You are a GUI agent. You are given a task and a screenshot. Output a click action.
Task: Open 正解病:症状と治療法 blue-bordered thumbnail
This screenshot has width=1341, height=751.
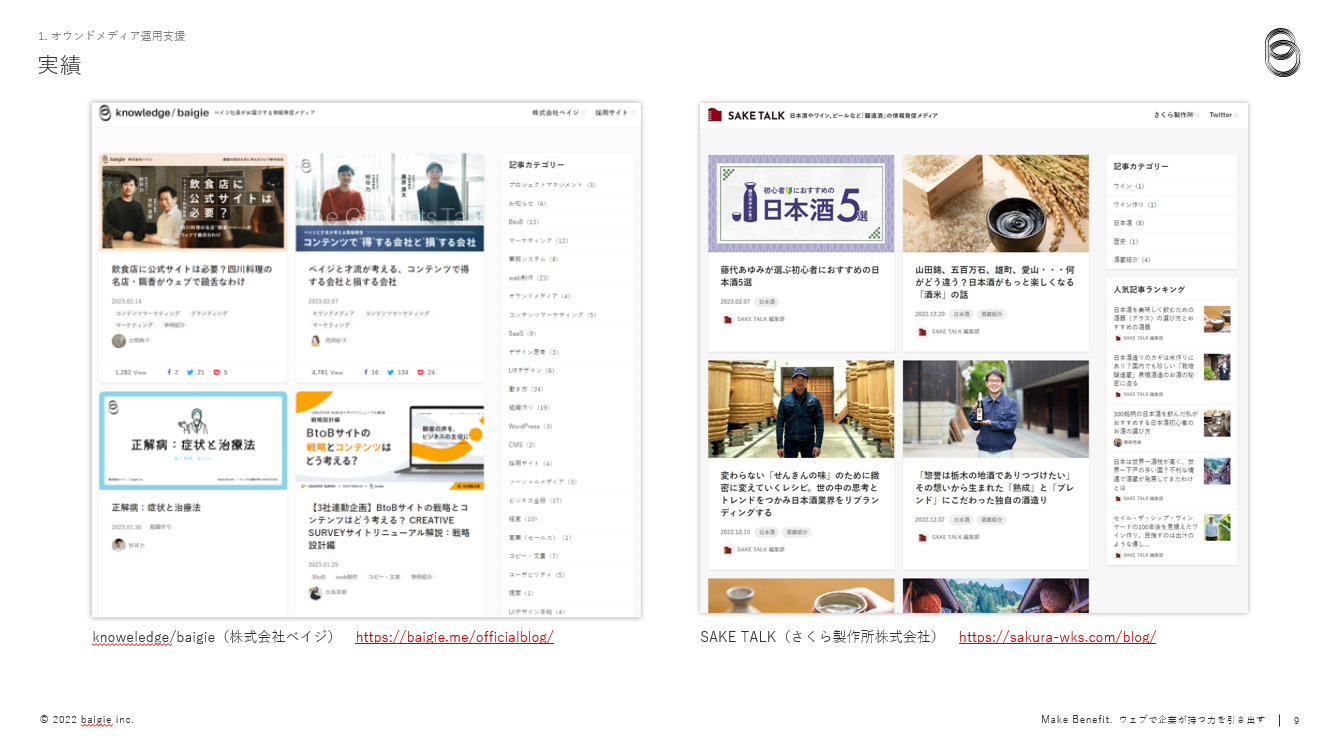click(193, 441)
